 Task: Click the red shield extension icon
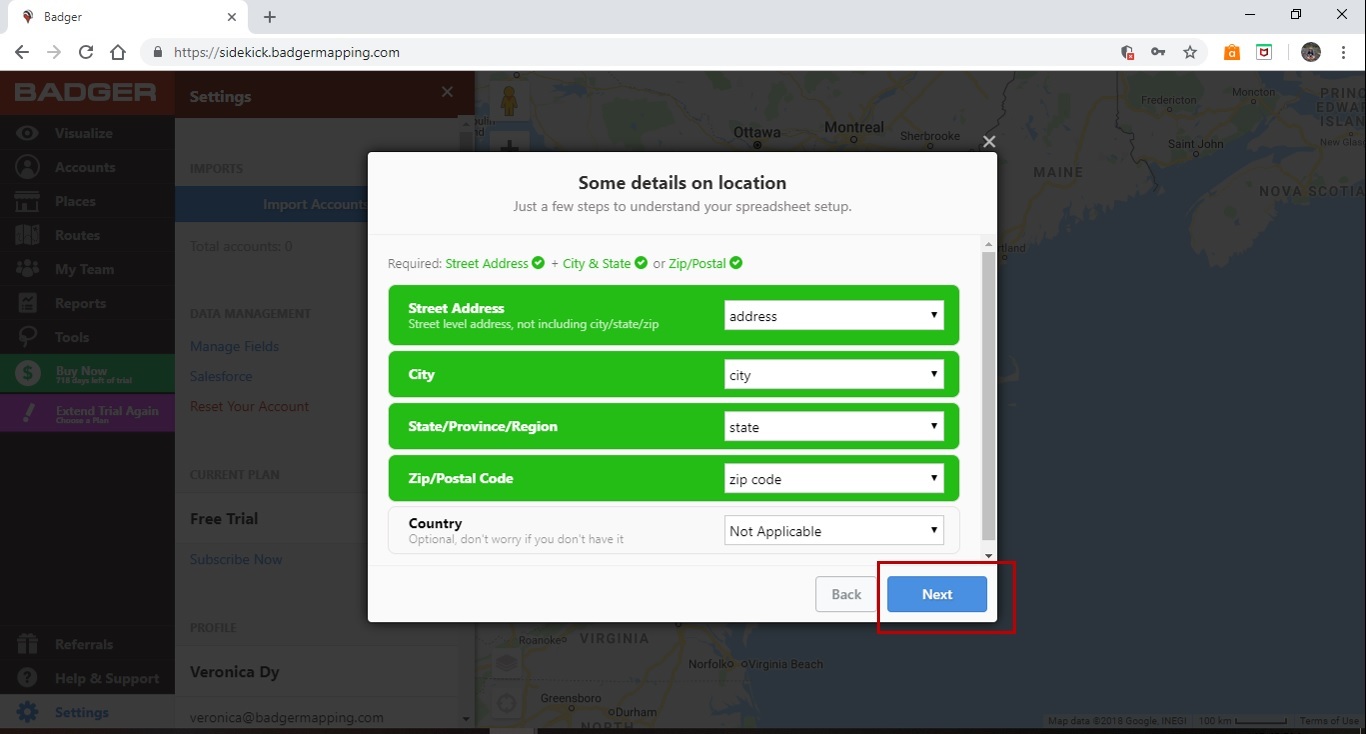pos(1264,52)
